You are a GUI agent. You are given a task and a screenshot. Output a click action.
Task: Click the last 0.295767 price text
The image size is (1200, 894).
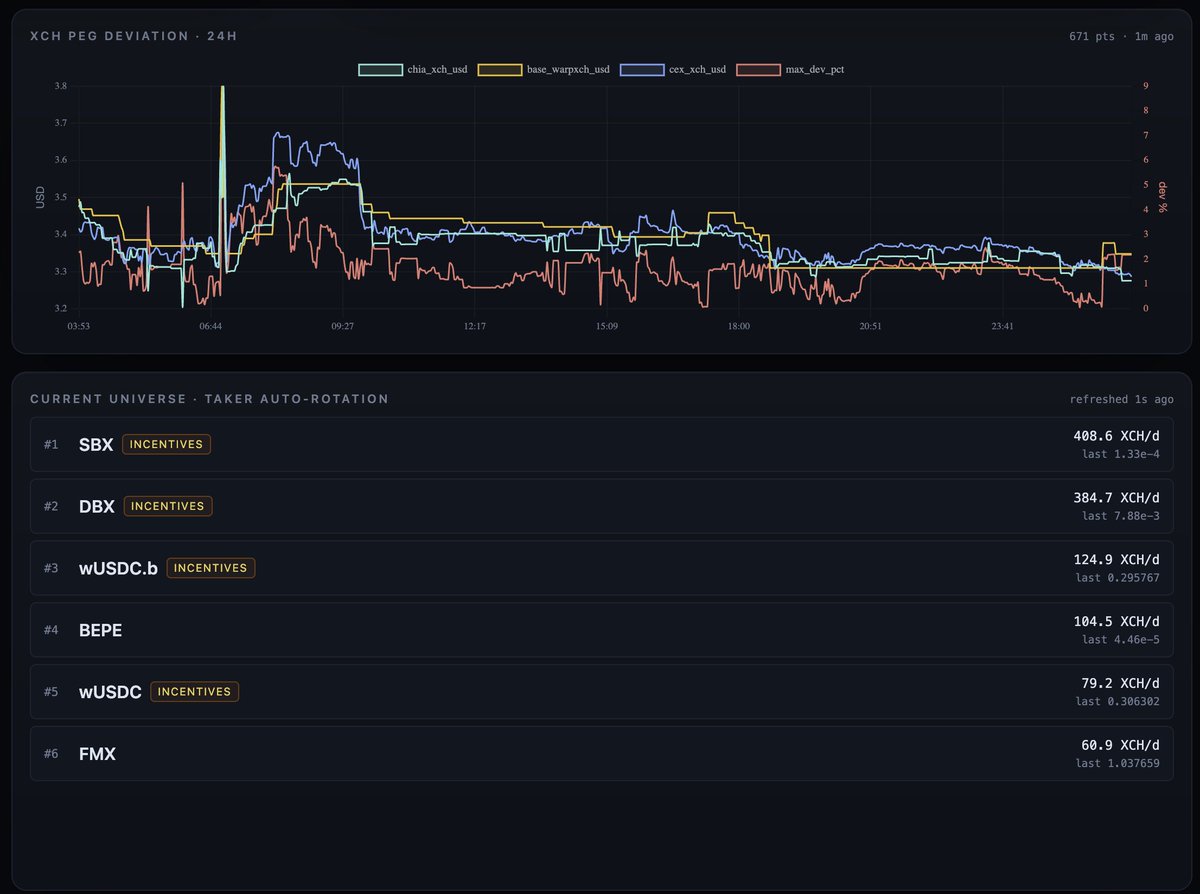pos(1118,578)
